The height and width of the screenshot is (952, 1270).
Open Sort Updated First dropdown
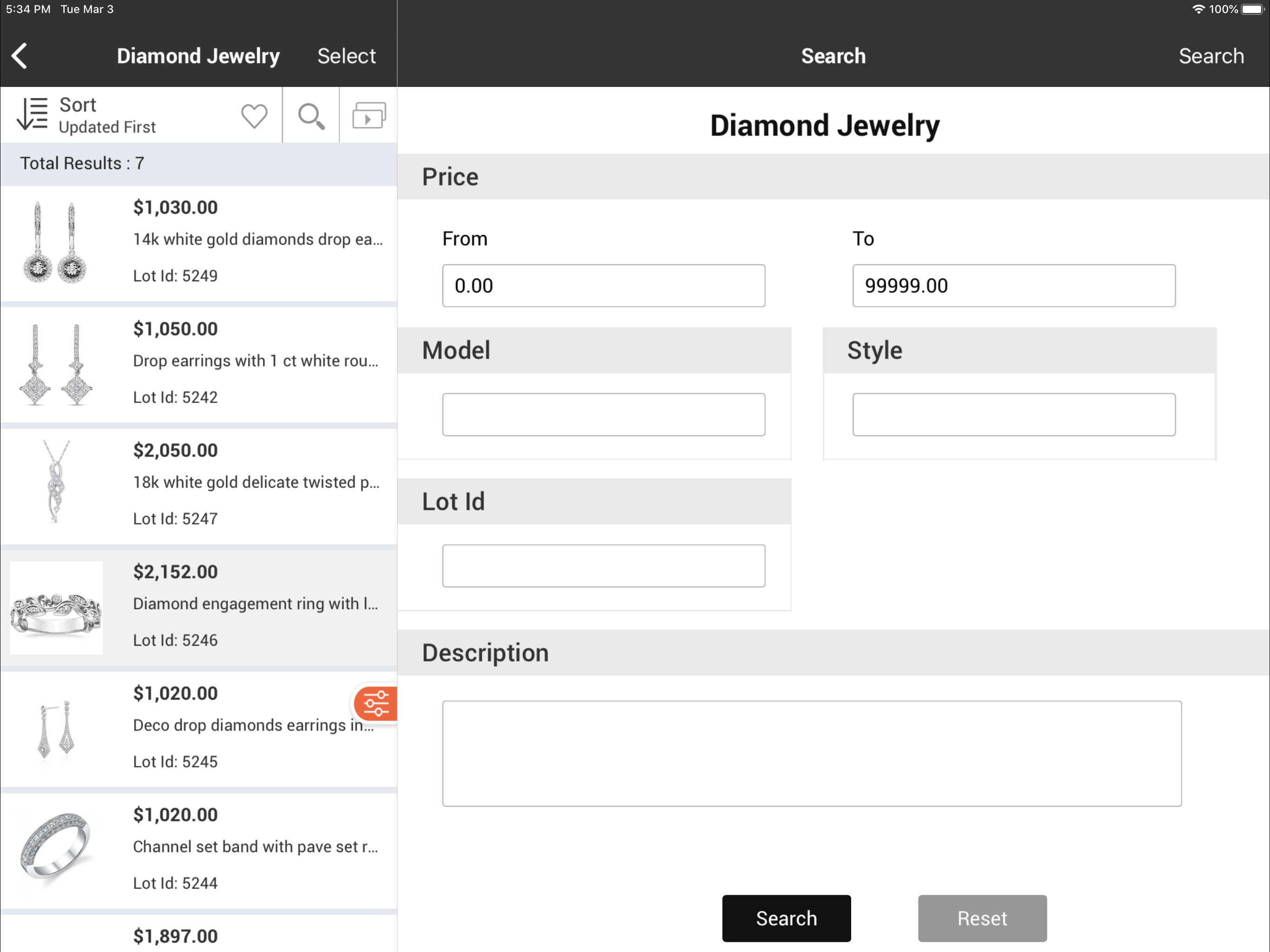tap(107, 115)
